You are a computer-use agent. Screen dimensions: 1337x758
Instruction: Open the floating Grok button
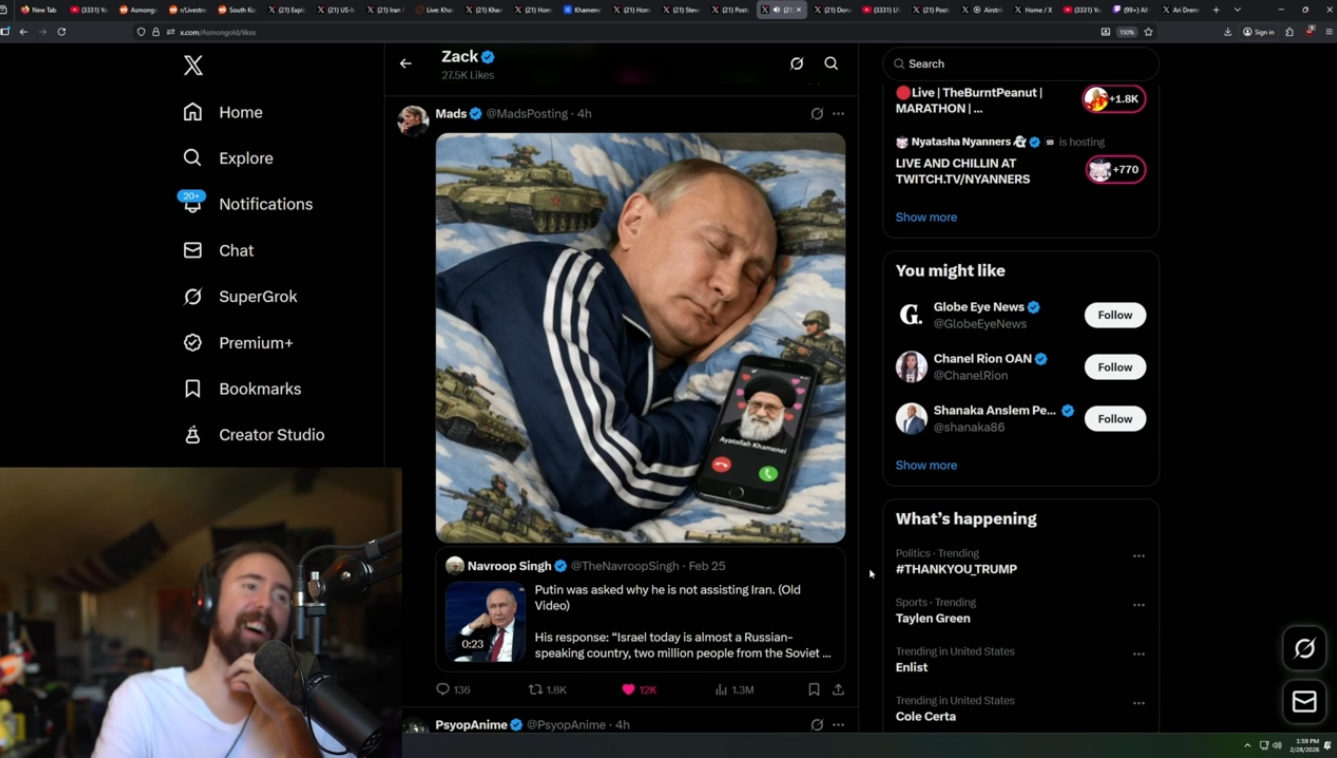point(1305,648)
